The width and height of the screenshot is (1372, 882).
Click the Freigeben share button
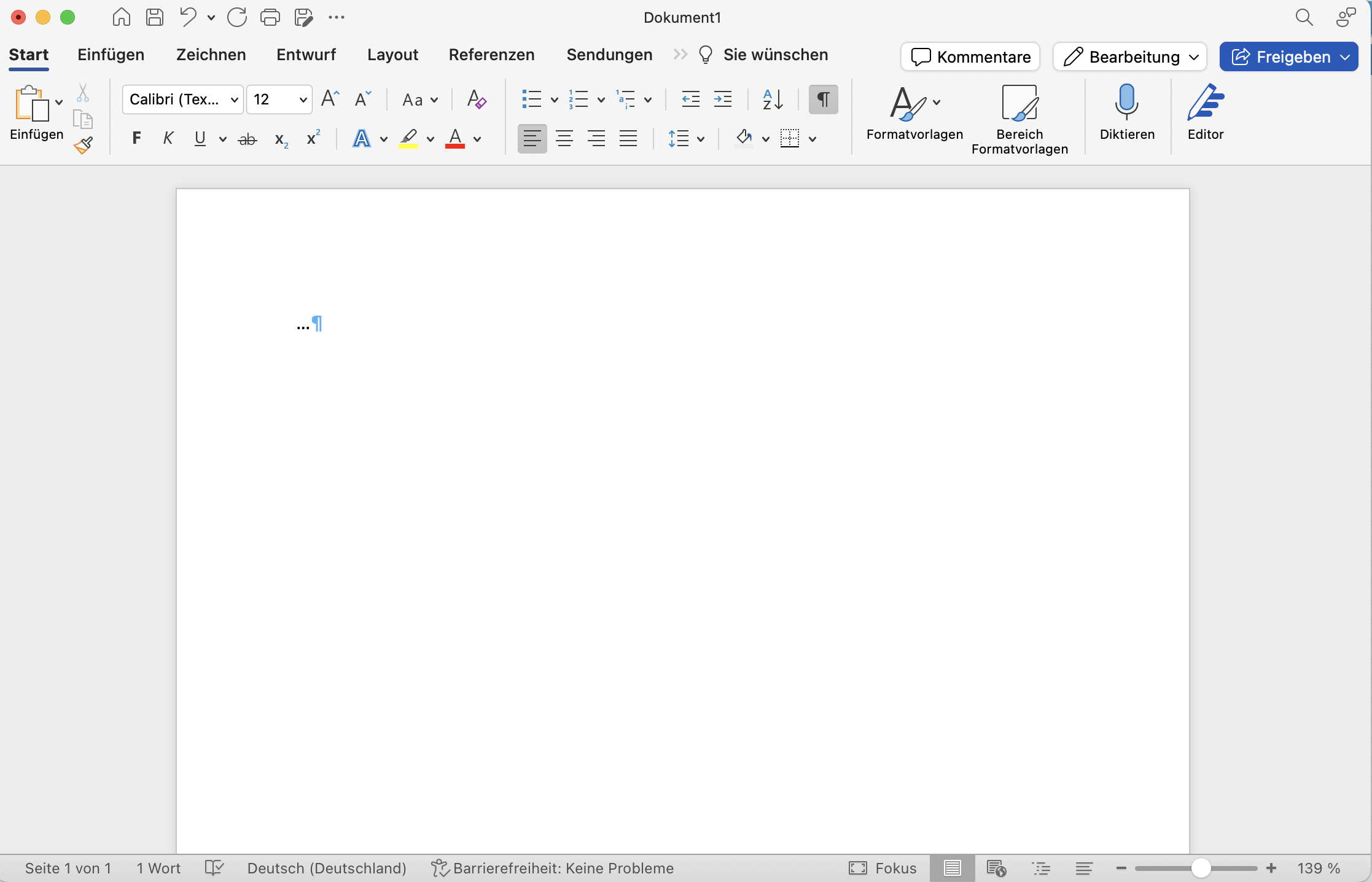click(1288, 57)
